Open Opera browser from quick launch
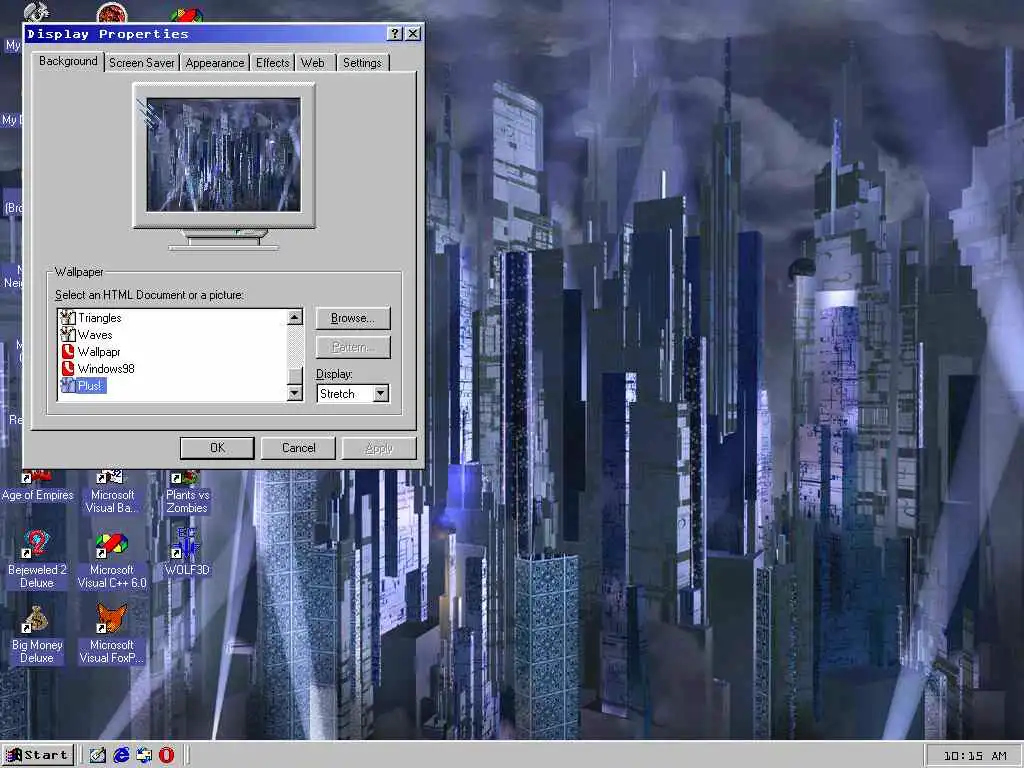 (167, 756)
